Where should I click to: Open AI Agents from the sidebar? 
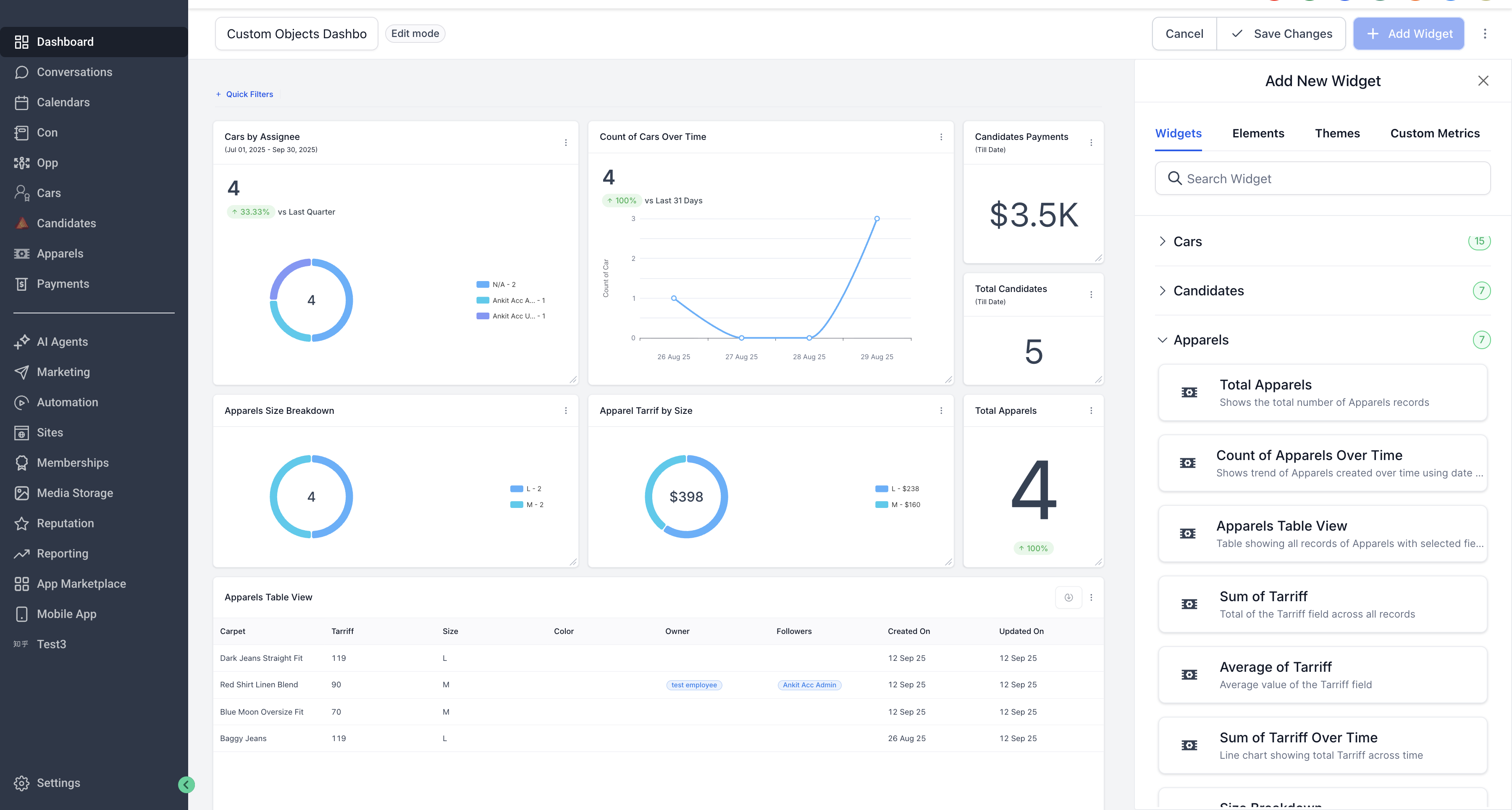(62, 341)
